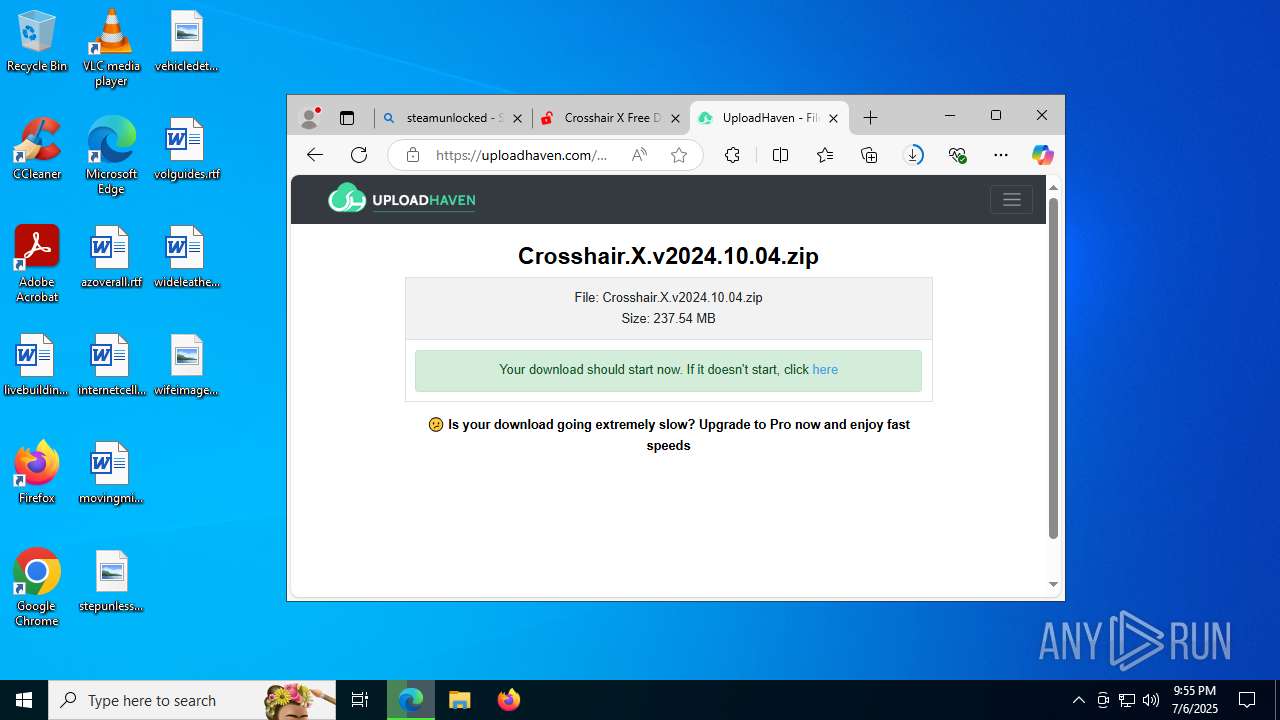Close the Crosshair X tab
The width and height of the screenshot is (1280, 720).
pos(675,118)
